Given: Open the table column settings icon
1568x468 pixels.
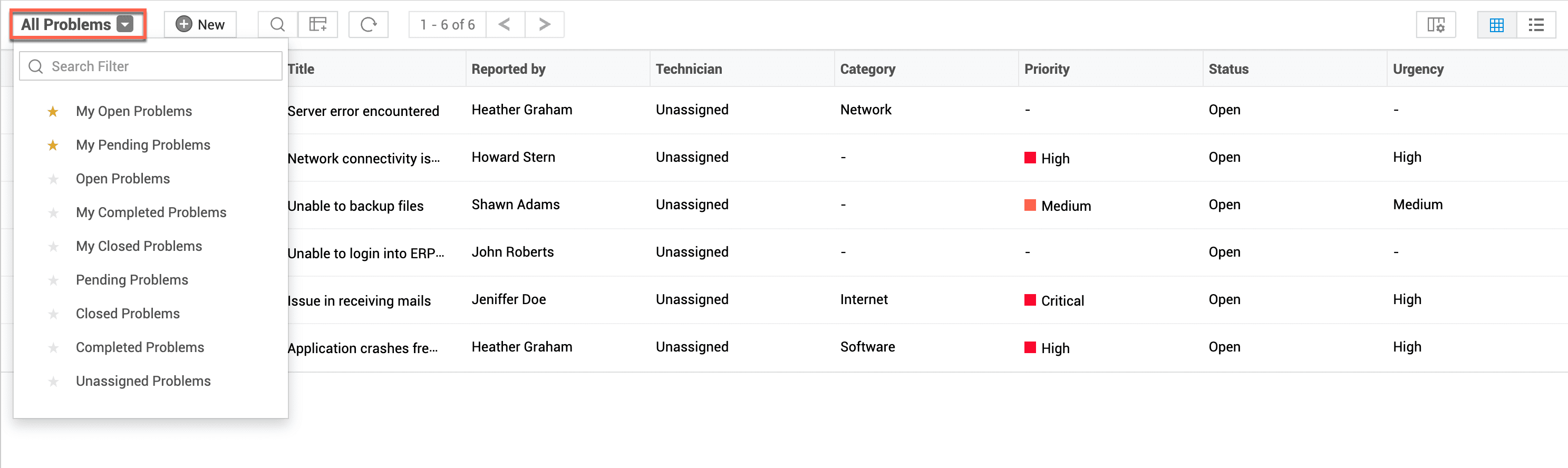Looking at the screenshot, I should click(318, 24).
